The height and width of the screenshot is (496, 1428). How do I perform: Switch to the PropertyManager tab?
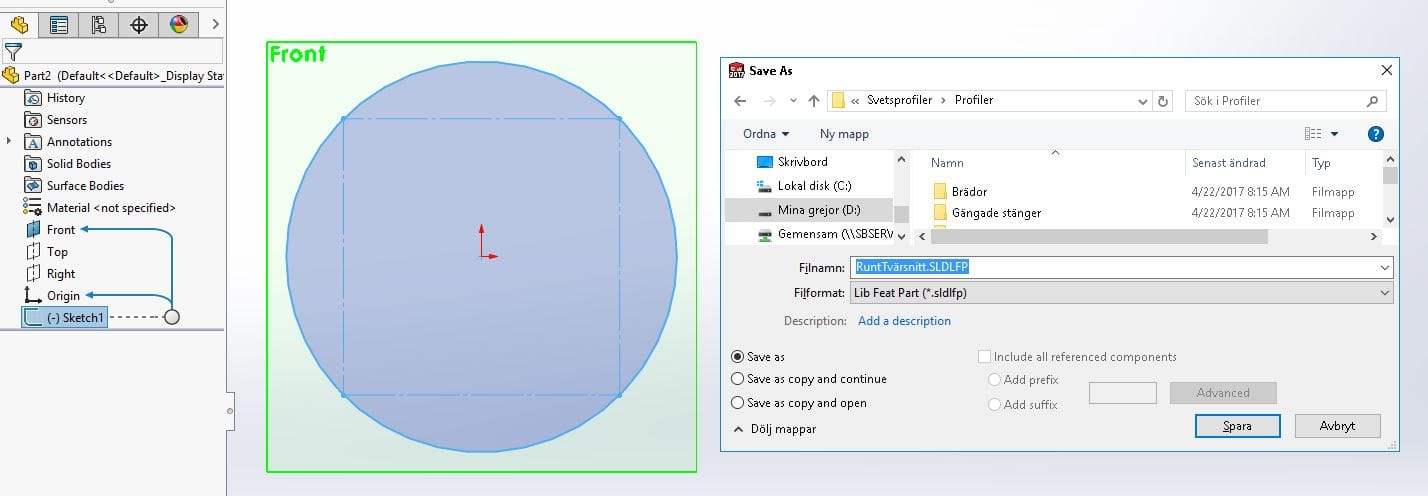pos(59,25)
